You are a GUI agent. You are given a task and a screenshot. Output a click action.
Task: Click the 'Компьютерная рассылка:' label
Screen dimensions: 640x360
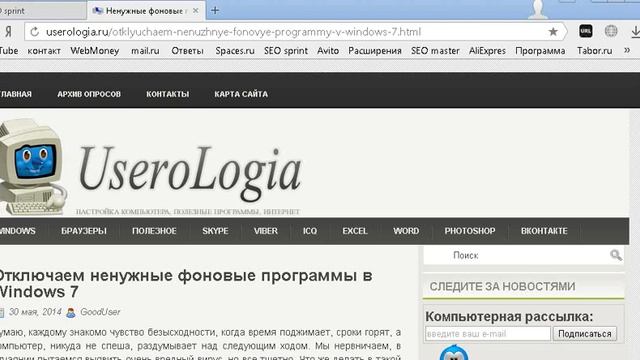point(509,317)
